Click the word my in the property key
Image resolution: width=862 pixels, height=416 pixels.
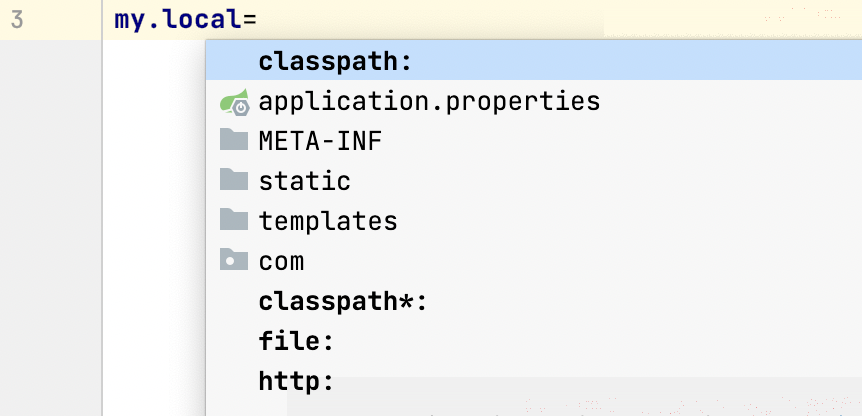point(127,22)
